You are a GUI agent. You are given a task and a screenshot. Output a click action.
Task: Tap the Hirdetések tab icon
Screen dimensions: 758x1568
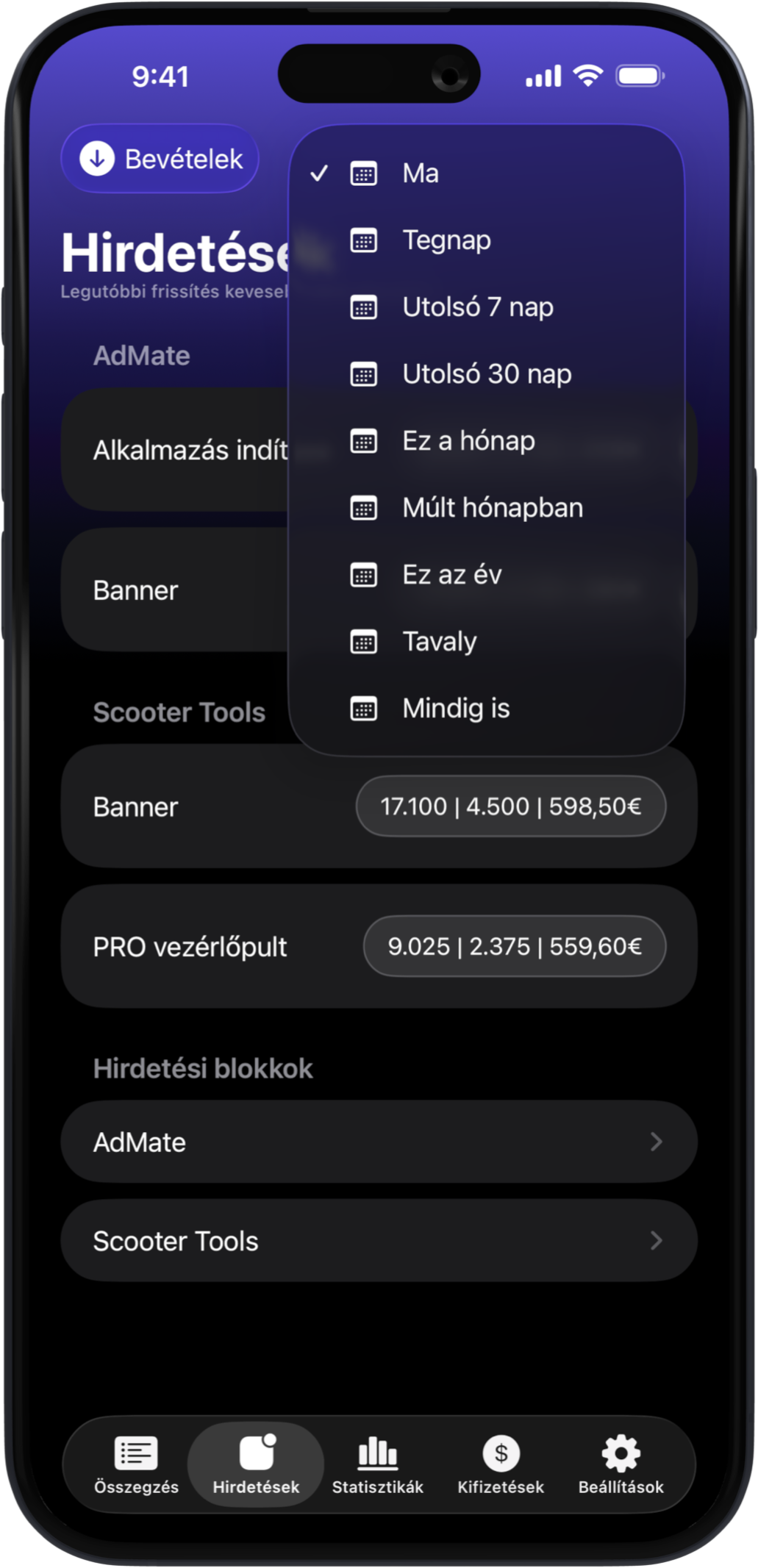[x=257, y=1453]
